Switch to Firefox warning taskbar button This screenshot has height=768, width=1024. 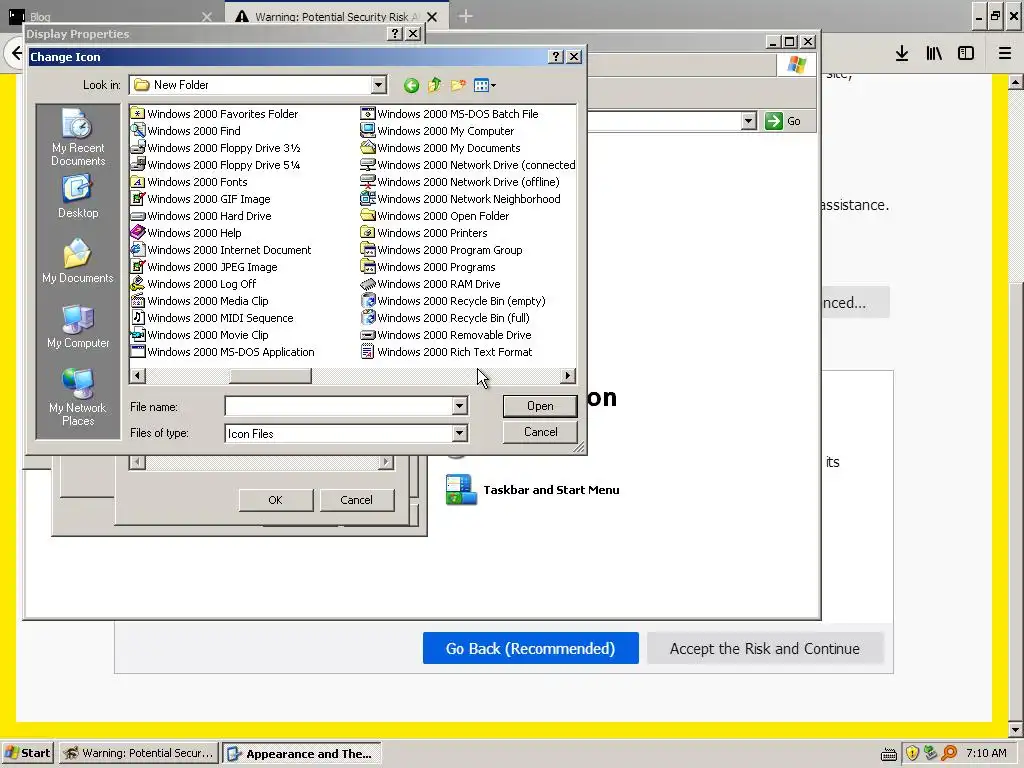pyautogui.click(x=138, y=753)
